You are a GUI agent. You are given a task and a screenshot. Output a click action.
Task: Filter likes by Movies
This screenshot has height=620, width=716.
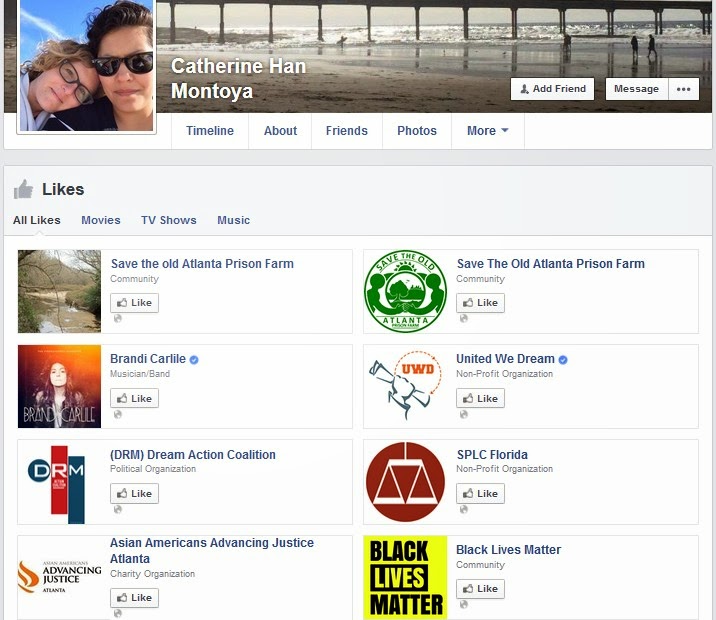pos(101,220)
